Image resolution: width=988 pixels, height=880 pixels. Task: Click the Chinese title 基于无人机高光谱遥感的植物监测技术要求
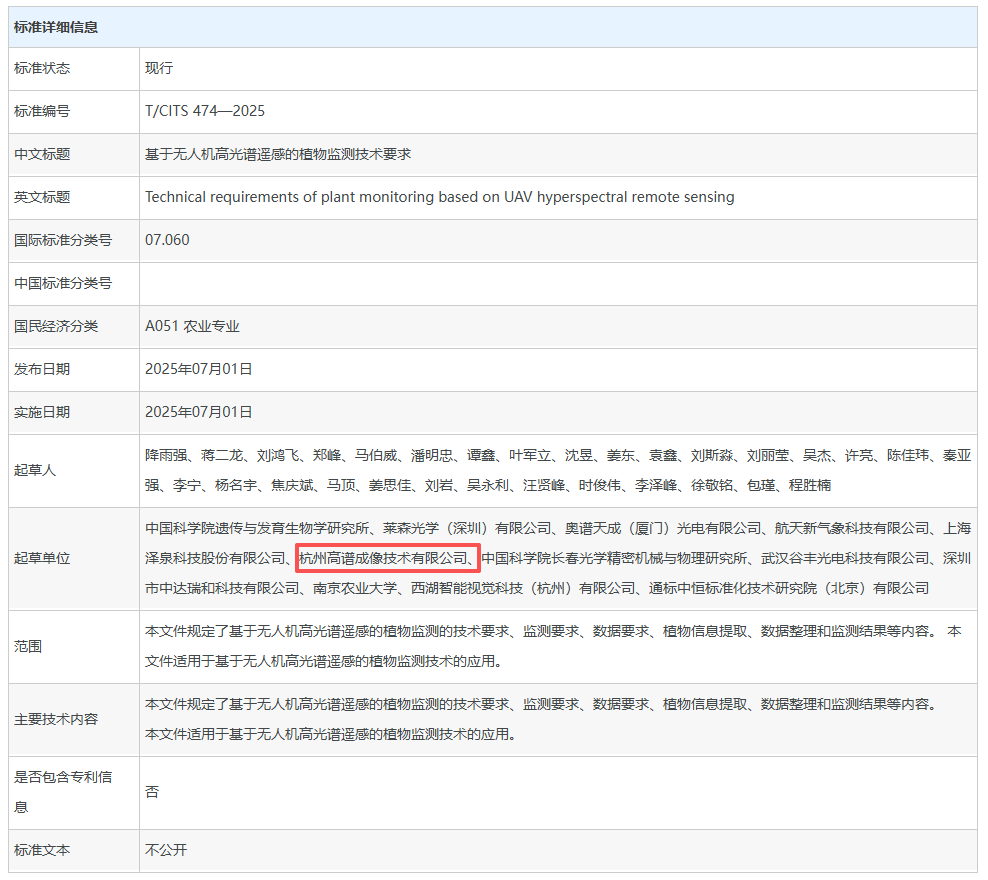click(278, 154)
